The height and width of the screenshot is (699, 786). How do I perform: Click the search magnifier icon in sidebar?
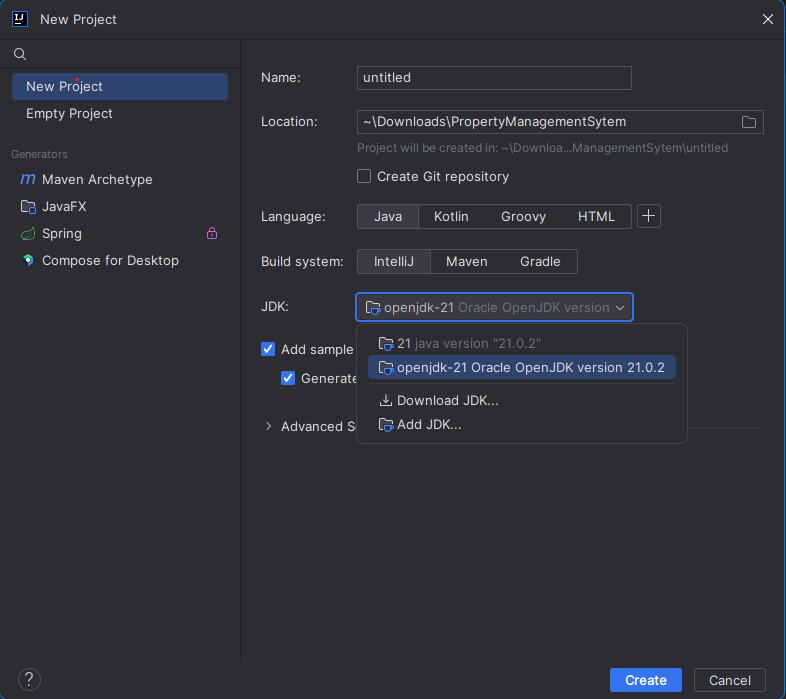coord(20,54)
